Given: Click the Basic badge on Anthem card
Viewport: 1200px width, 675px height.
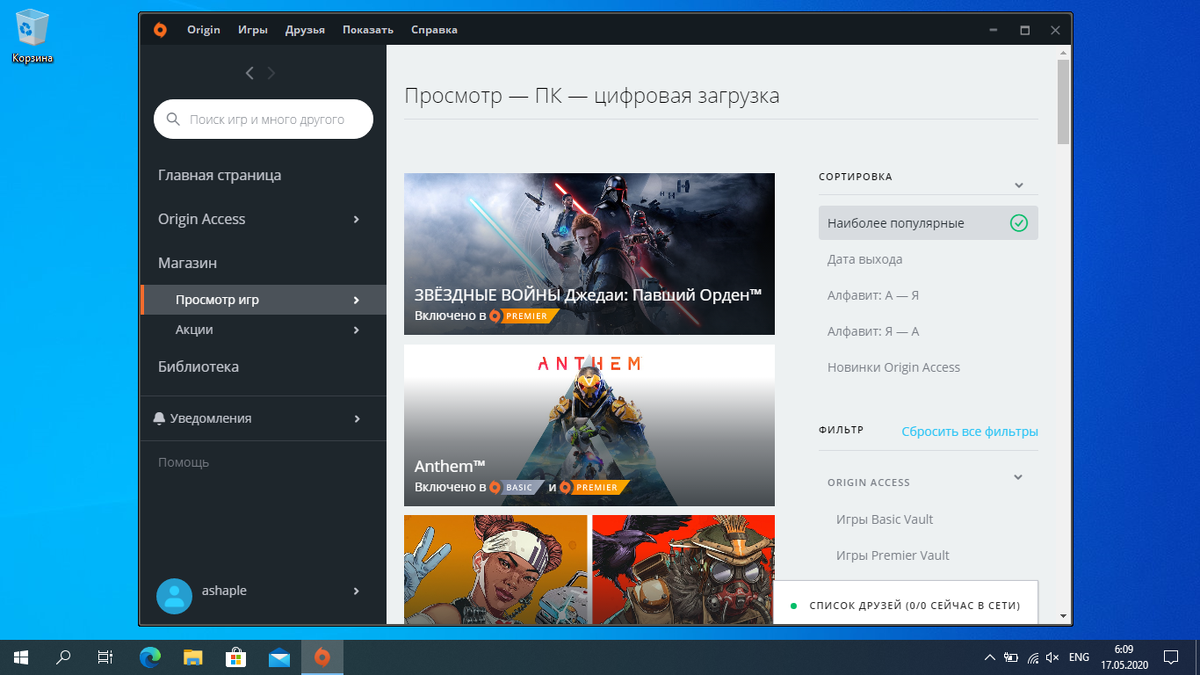Looking at the screenshot, I should [x=518, y=487].
